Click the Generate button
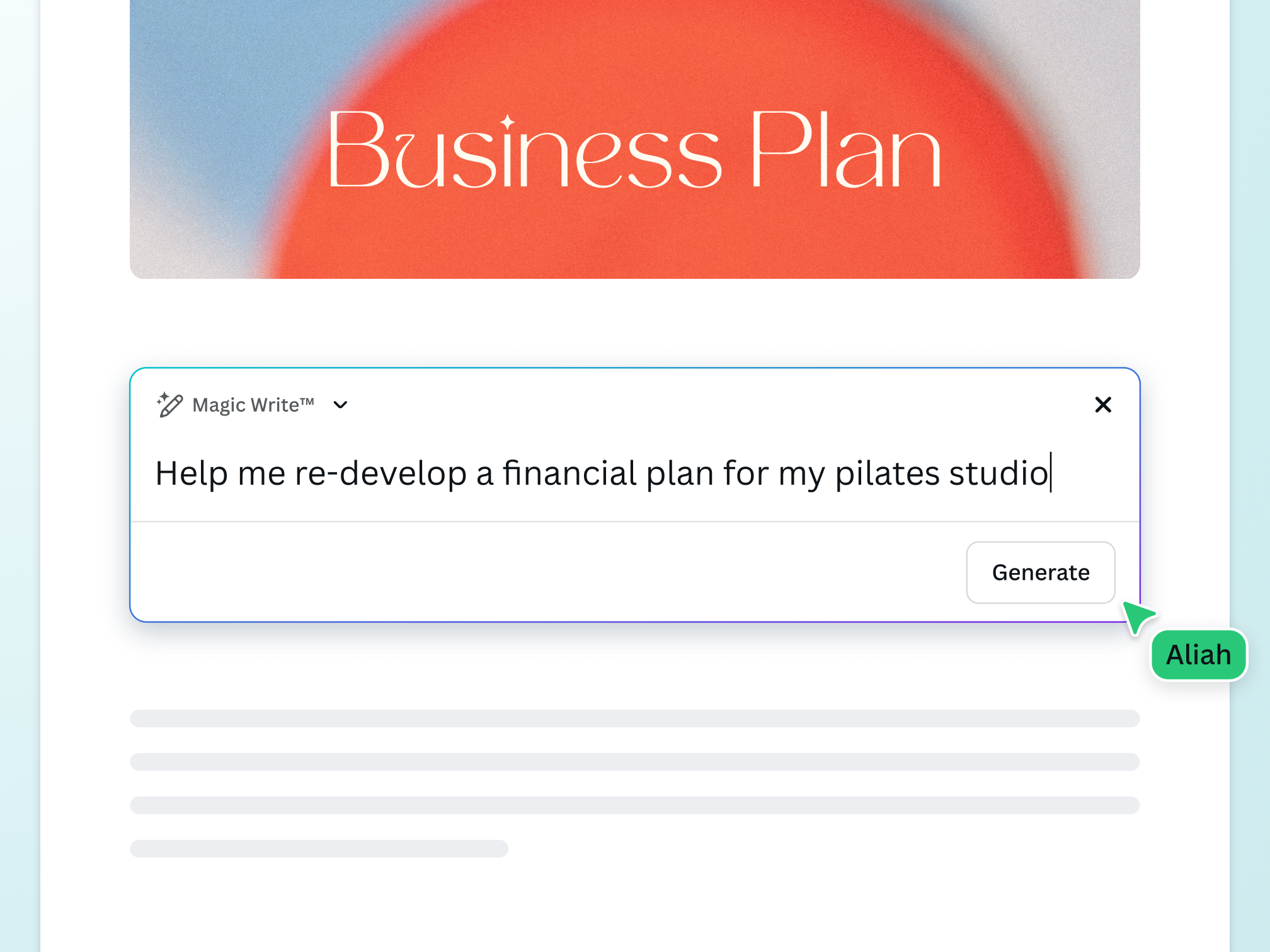This screenshot has width=1270, height=952. [1040, 572]
